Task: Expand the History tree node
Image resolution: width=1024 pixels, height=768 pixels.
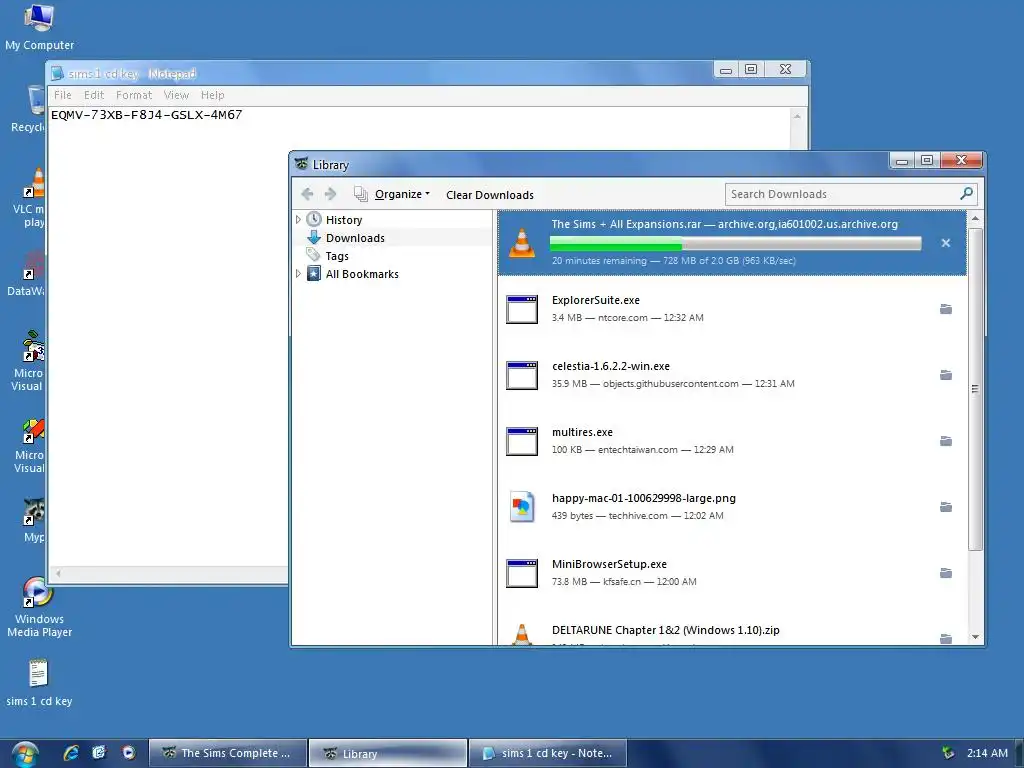Action: coord(298,219)
